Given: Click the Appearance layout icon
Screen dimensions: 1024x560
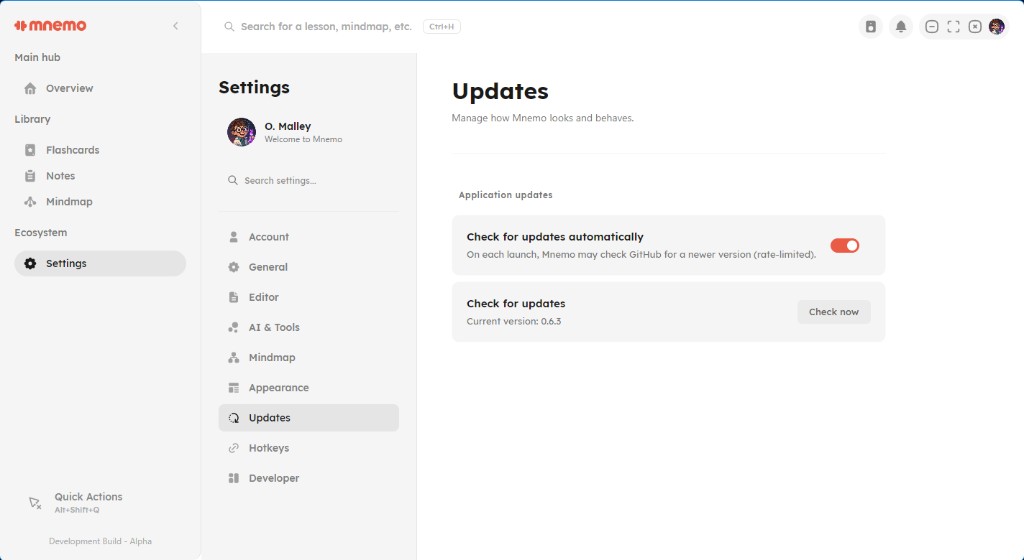Looking at the screenshot, I should (234, 388).
